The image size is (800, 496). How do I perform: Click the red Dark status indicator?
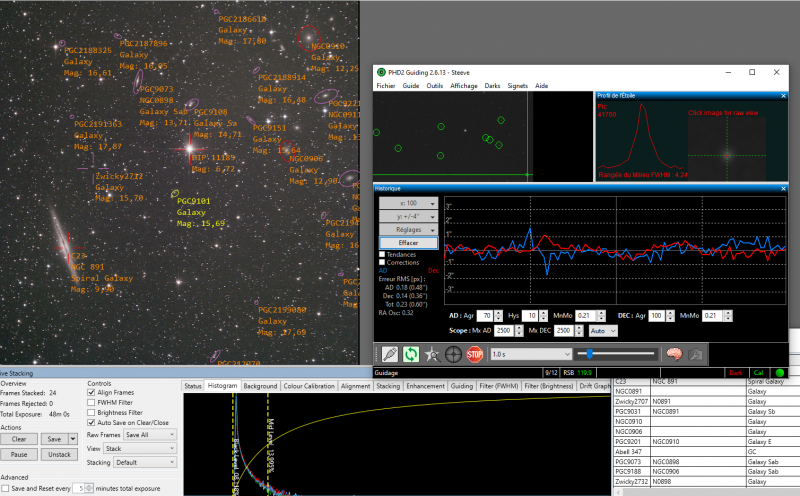(736, 373)
